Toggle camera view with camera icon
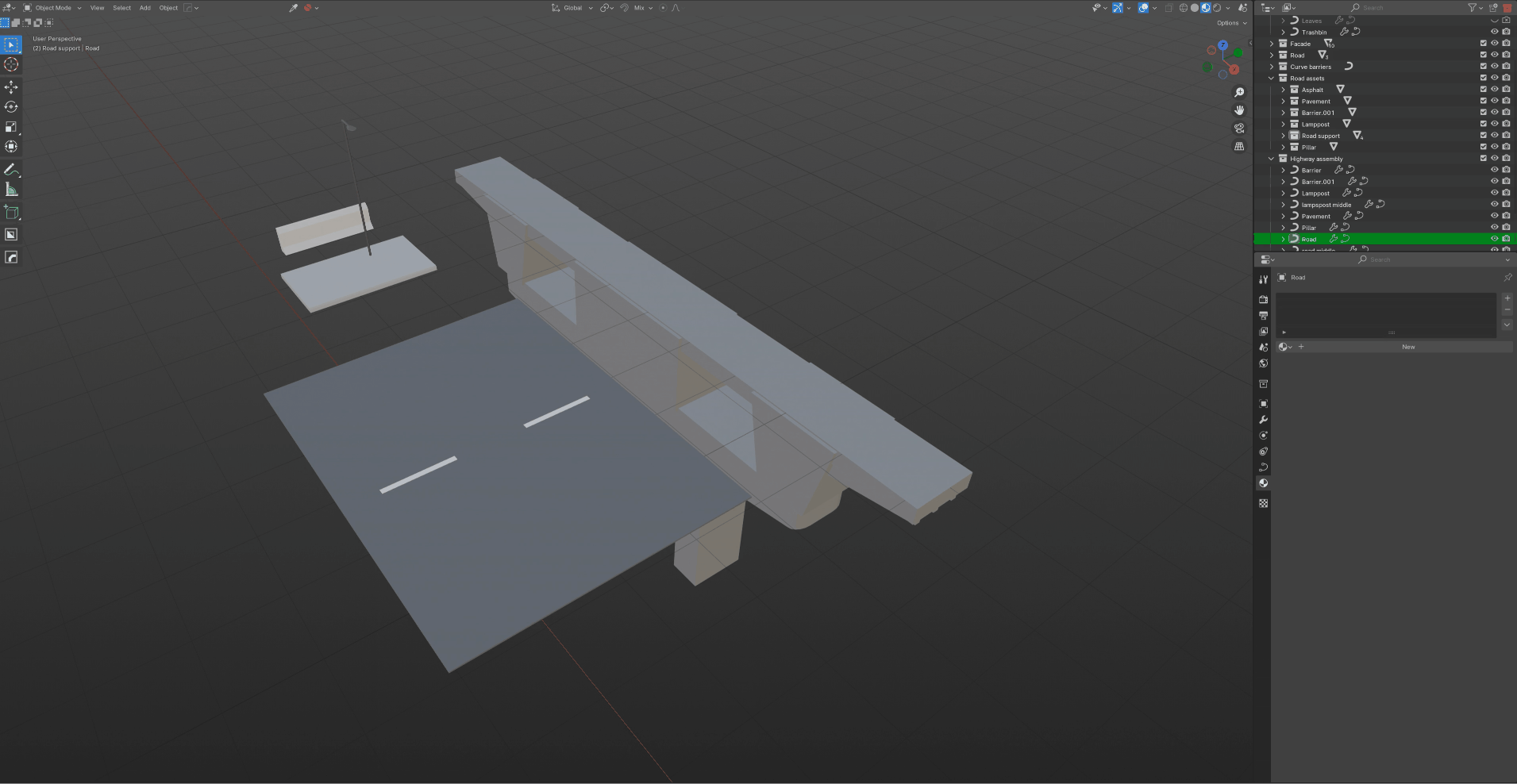The width and height of the screenshot is (1517, 784). 1239,129
